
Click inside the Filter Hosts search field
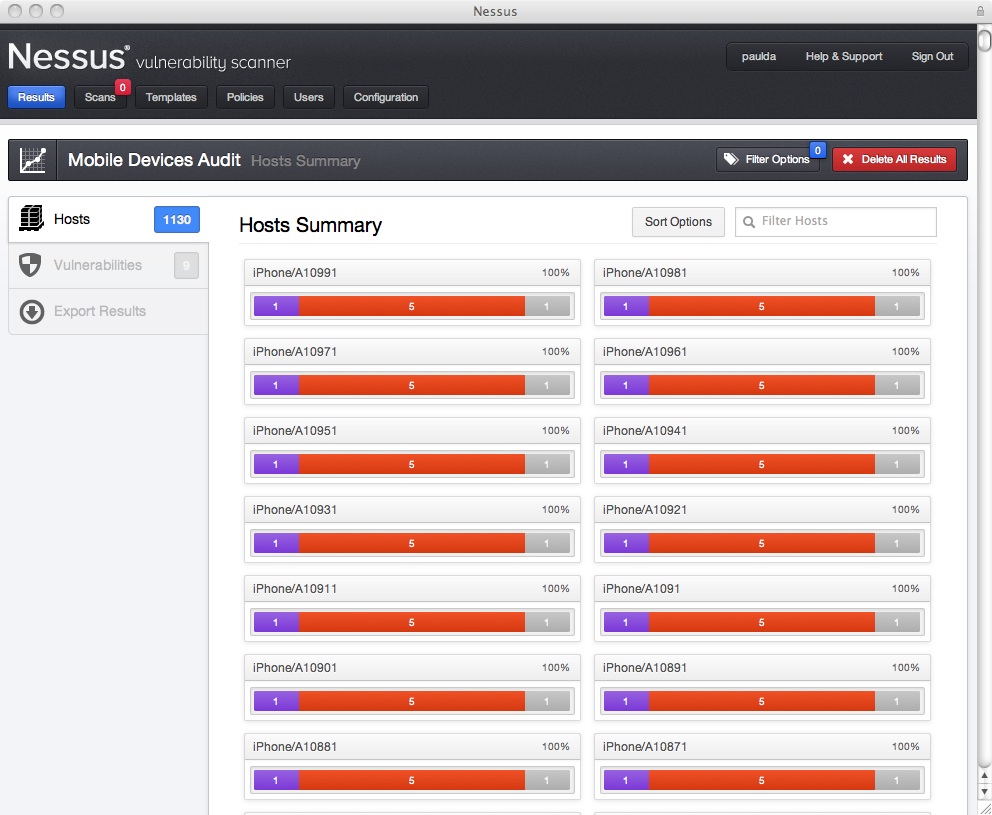[840, 221]
